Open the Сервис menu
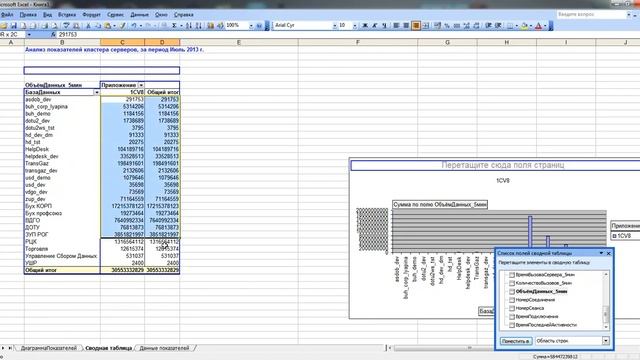The height and width of the screenshot is (360, 640). point(116,15)
